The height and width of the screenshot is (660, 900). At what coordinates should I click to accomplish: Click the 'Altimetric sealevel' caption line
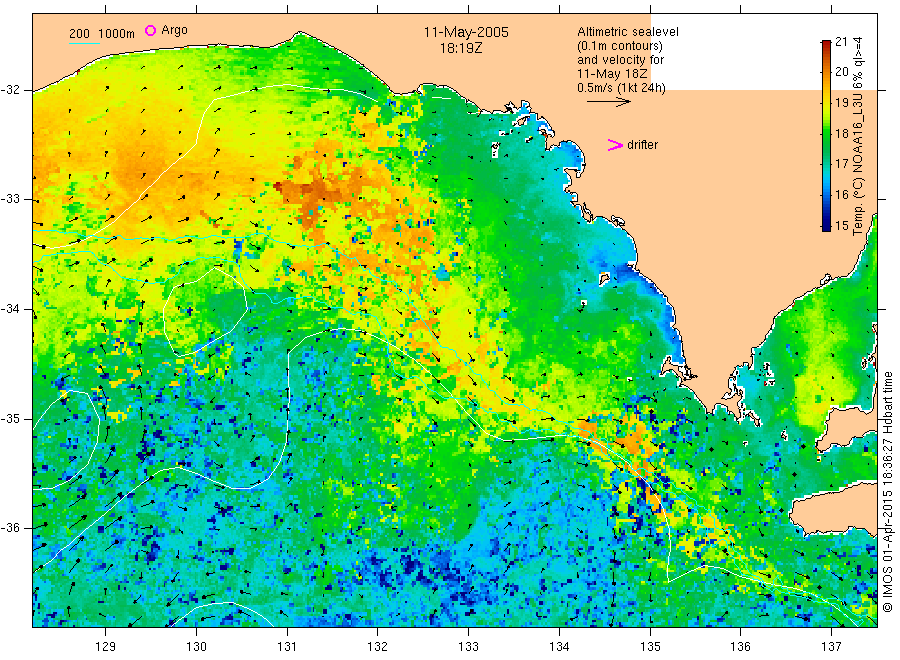[x=628, y=32]
